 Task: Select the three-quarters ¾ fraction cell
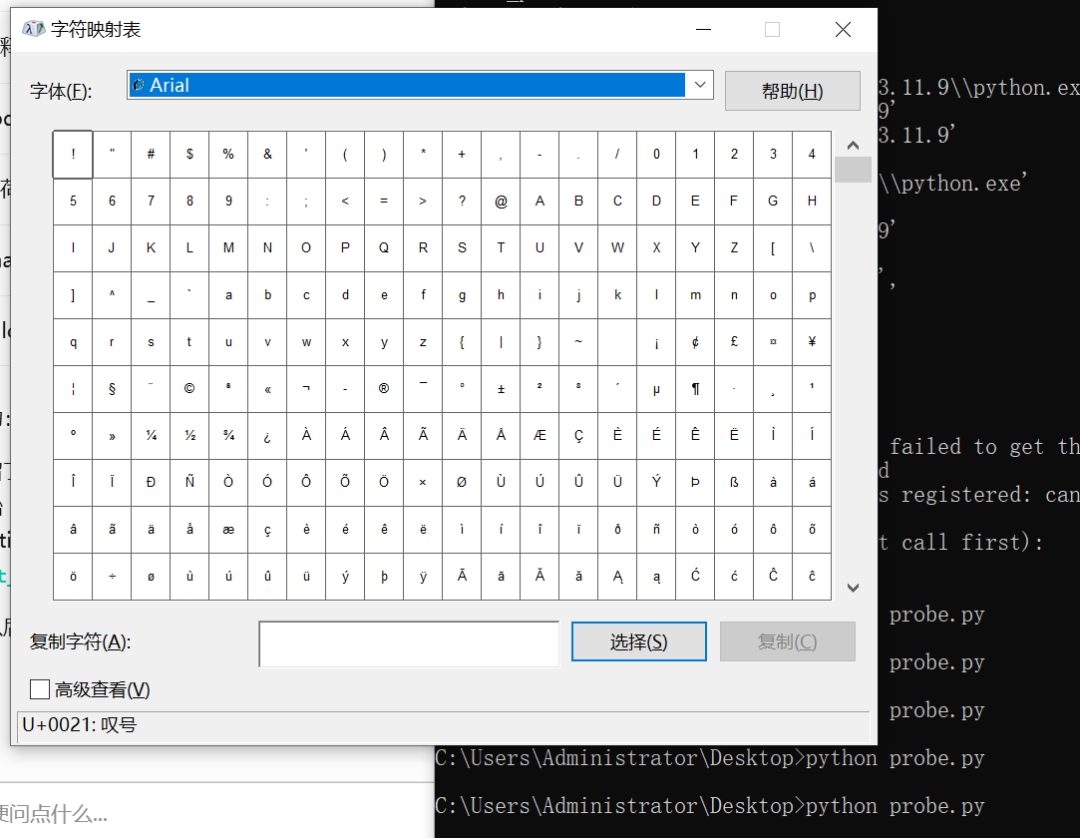tap(228, 435)
